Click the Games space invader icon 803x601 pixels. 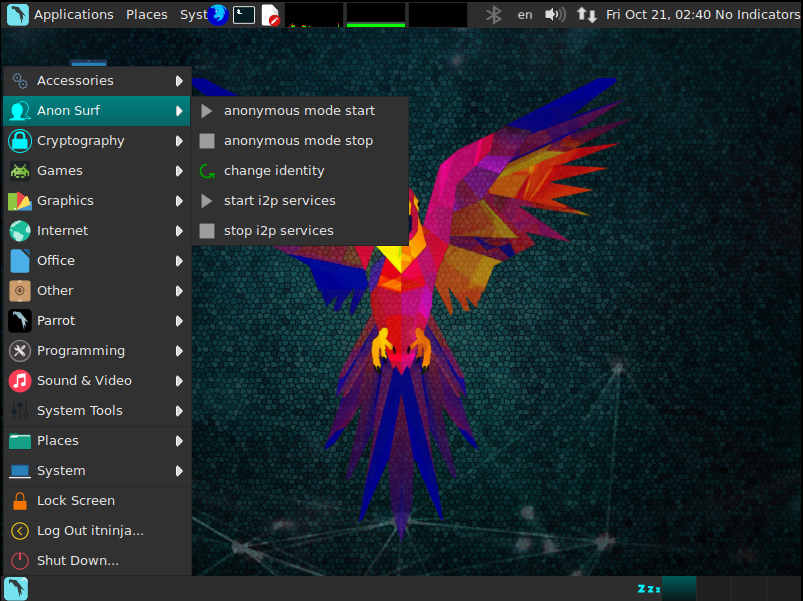click(20, 171)
